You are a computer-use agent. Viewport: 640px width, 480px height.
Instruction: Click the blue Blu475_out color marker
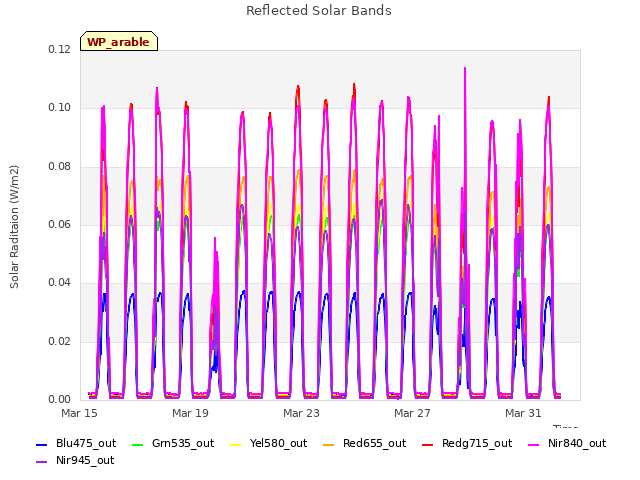42,444
